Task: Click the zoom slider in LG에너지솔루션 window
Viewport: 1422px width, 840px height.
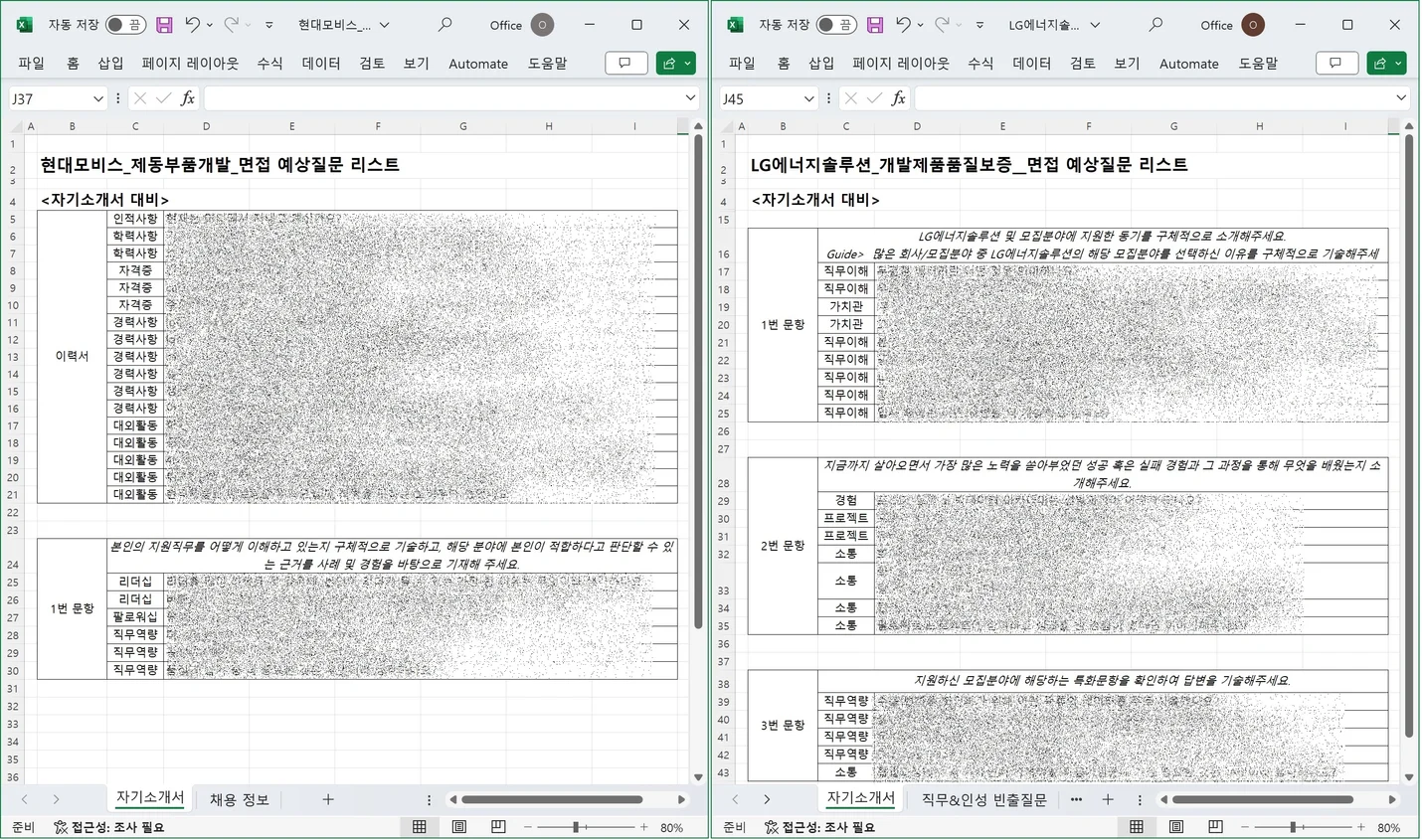Action: pyautogui.click(x=1303, y=827)
